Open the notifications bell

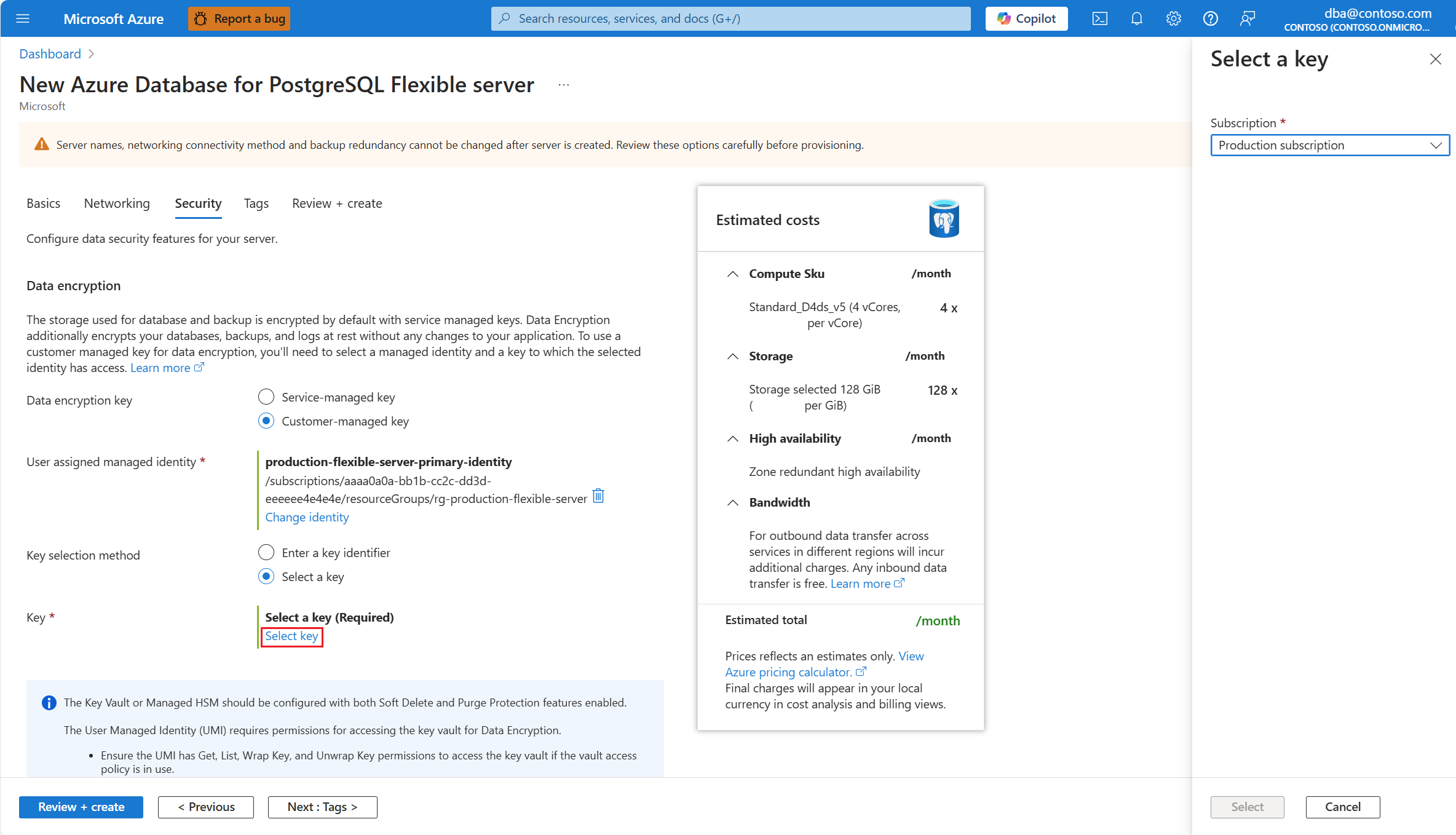coord(1136,18)
